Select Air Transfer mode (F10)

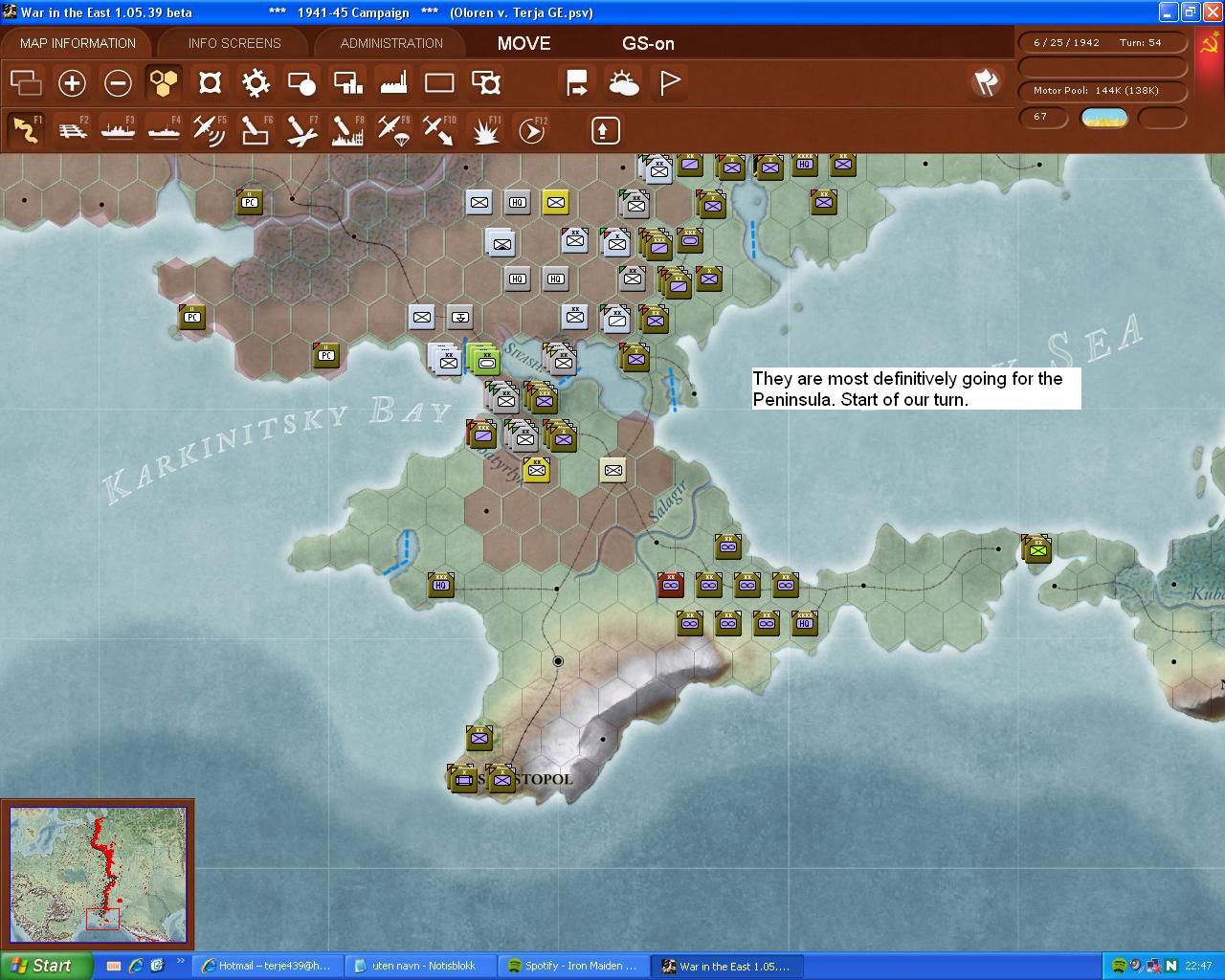(x=439, y=130)
